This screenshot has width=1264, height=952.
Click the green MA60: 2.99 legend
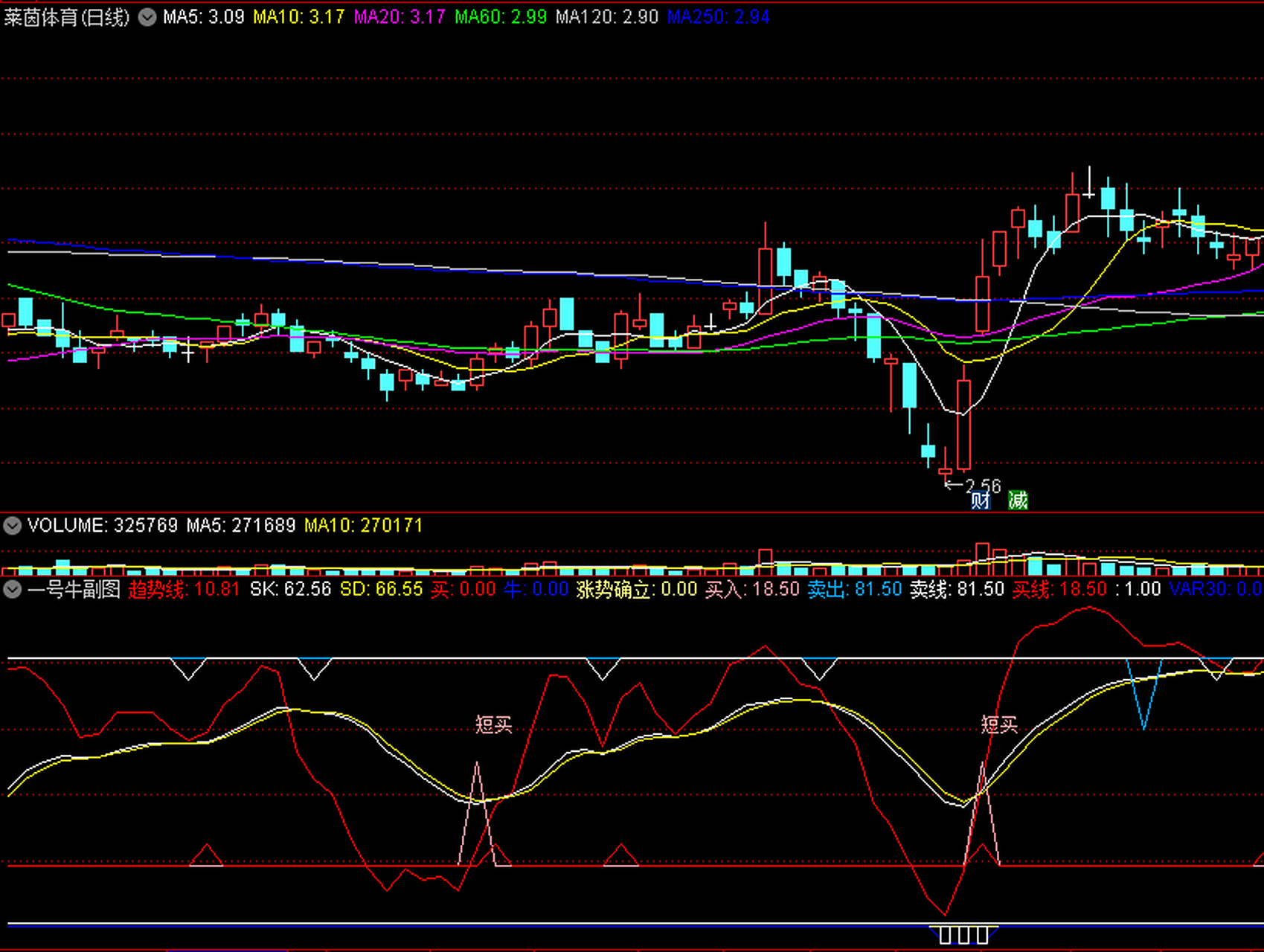501,17
